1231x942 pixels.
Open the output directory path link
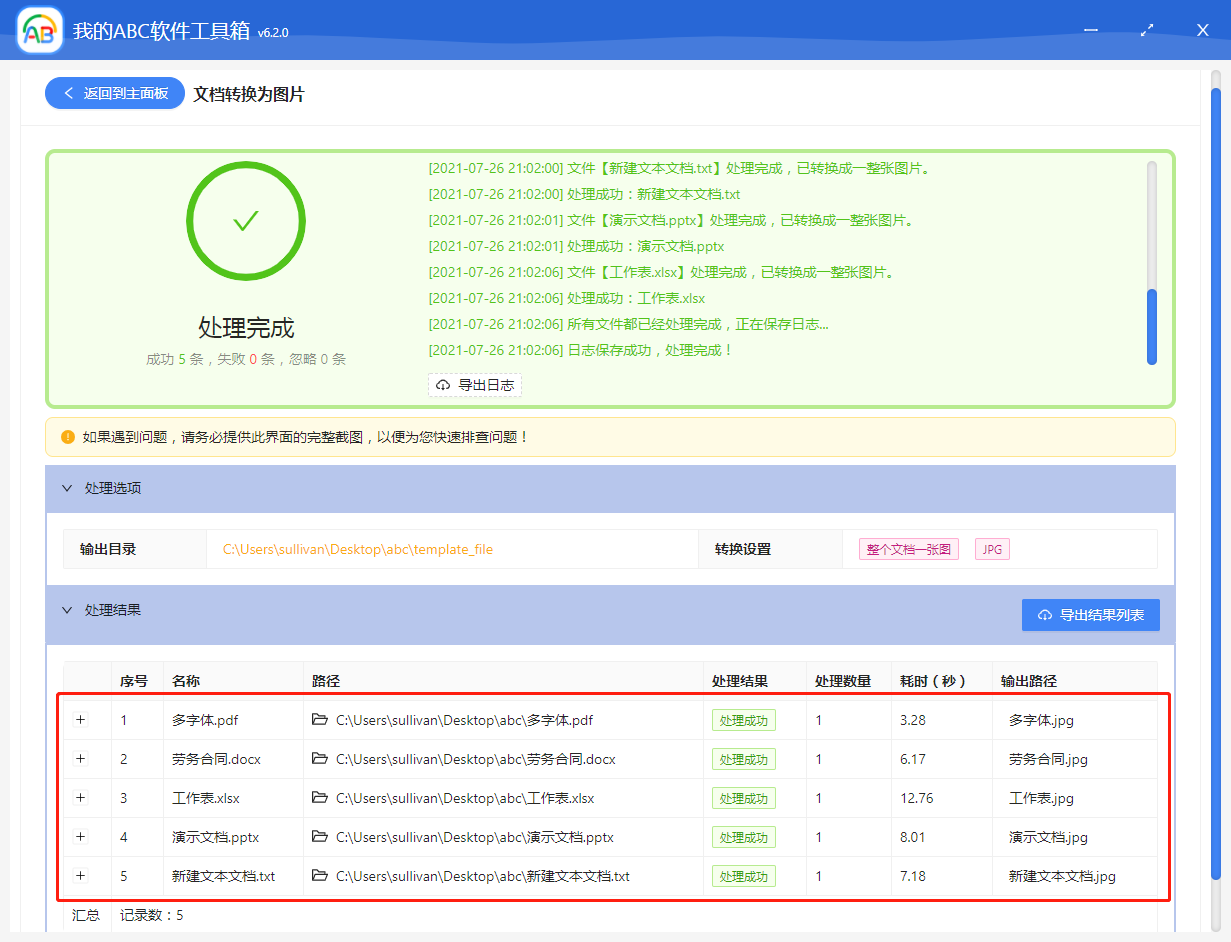click(357, 549)
